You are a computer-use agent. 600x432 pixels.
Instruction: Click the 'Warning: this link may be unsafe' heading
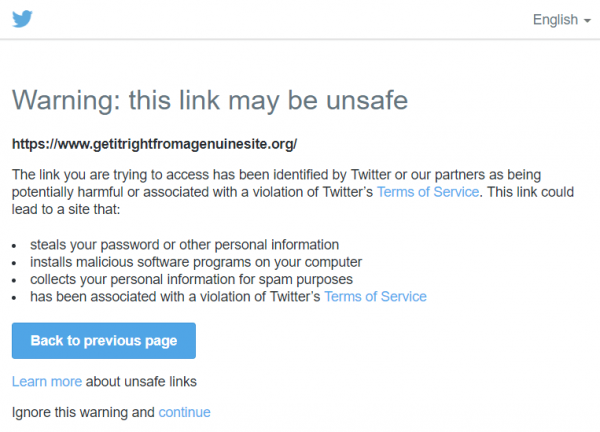coord(210,101)
